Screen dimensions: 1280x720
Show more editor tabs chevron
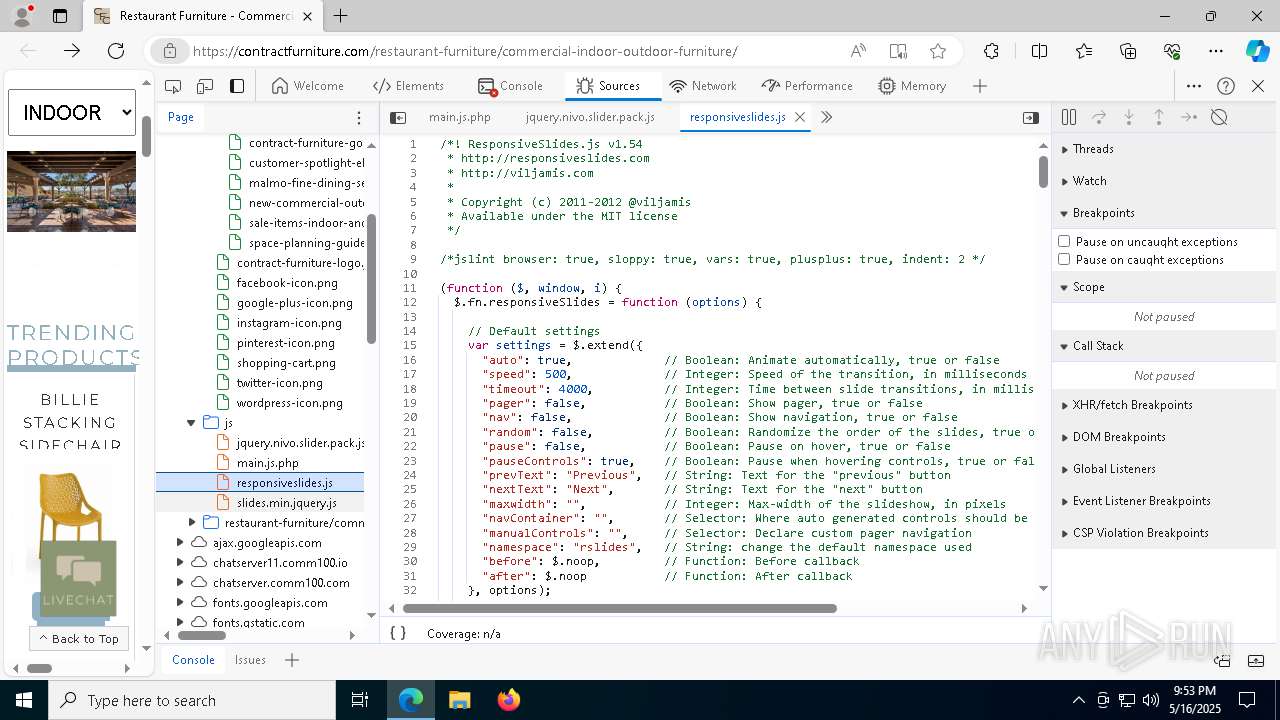(827, 117)
